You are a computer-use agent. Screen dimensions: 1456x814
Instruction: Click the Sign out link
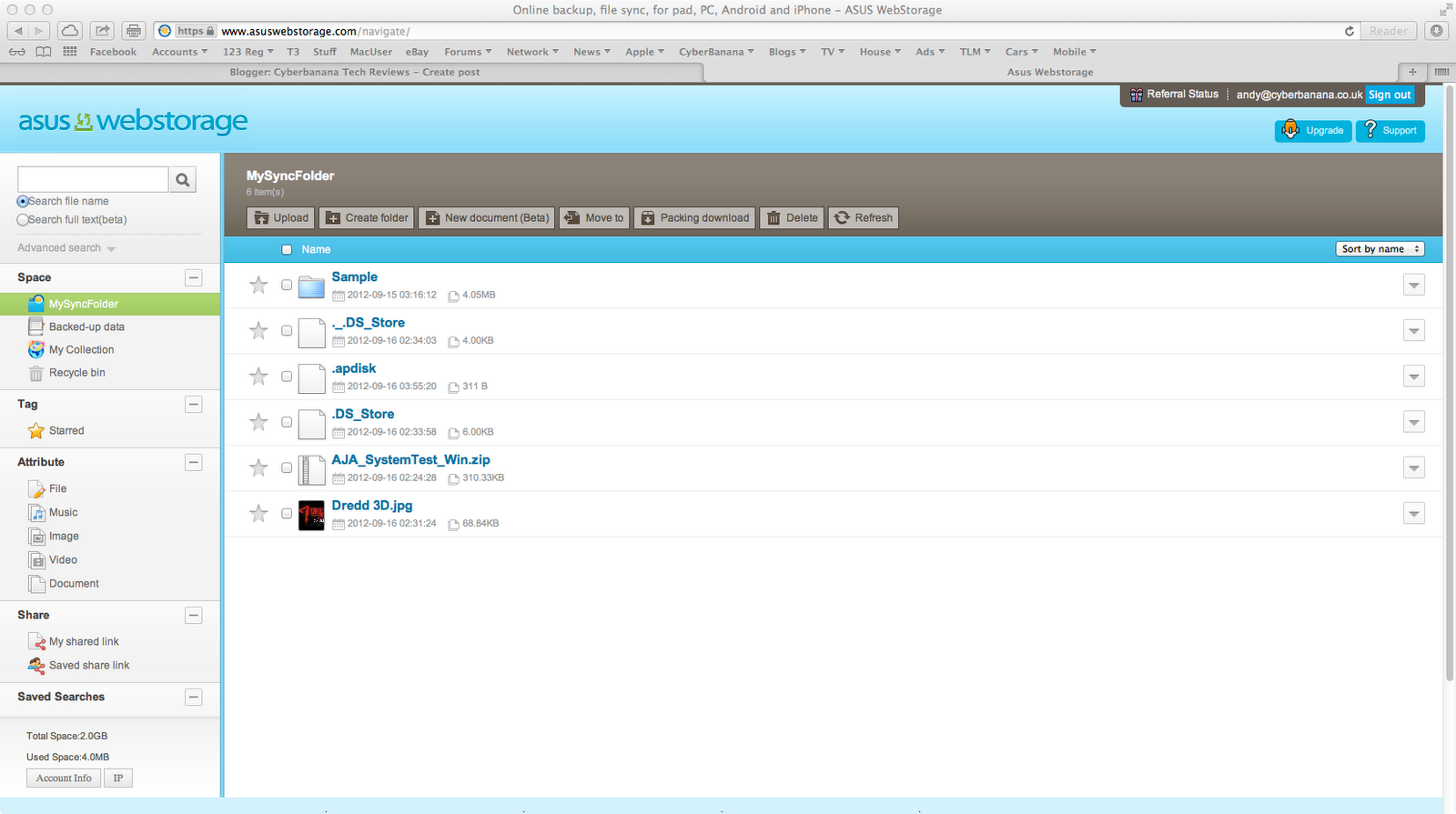(1390, 95)
